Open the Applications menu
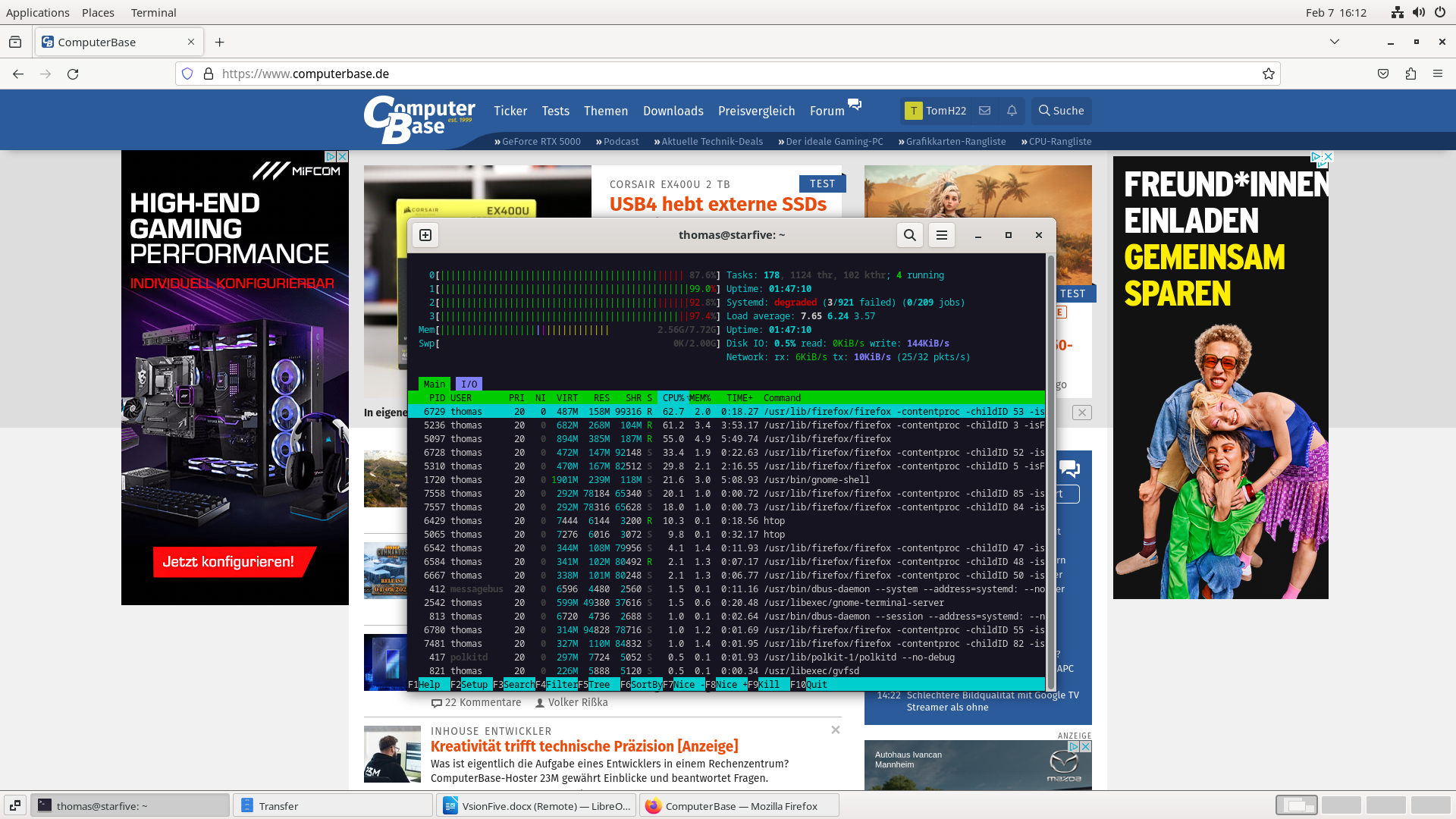Viewport: 1456px width, 819px height. (x=38, y=12)
